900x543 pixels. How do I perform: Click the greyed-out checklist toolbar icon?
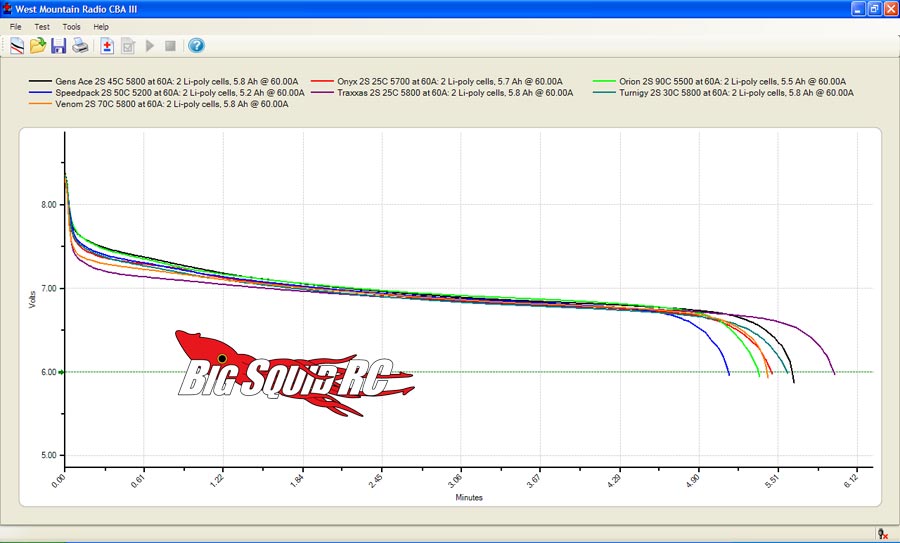128,46
